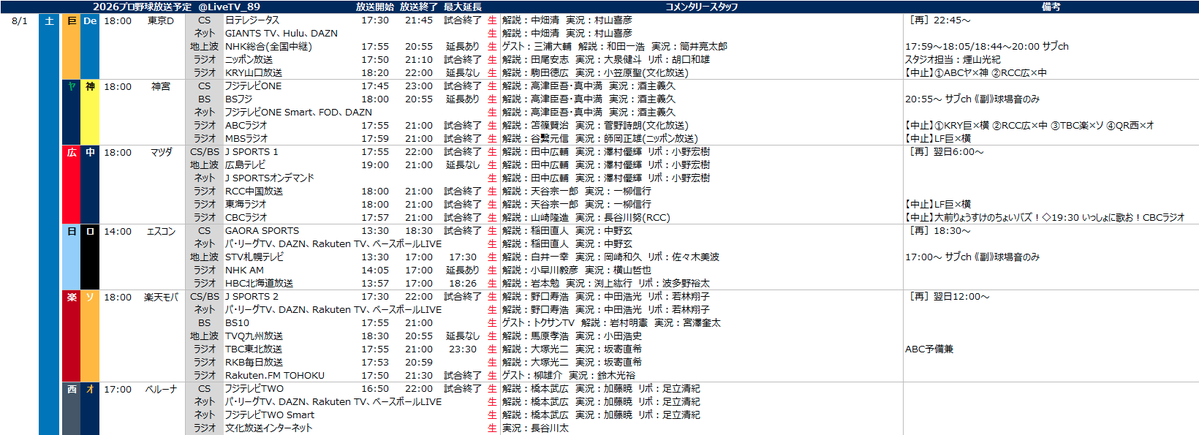Select the channel '日テレジータス'
The image size is (1199, 435).
point(252,21)
